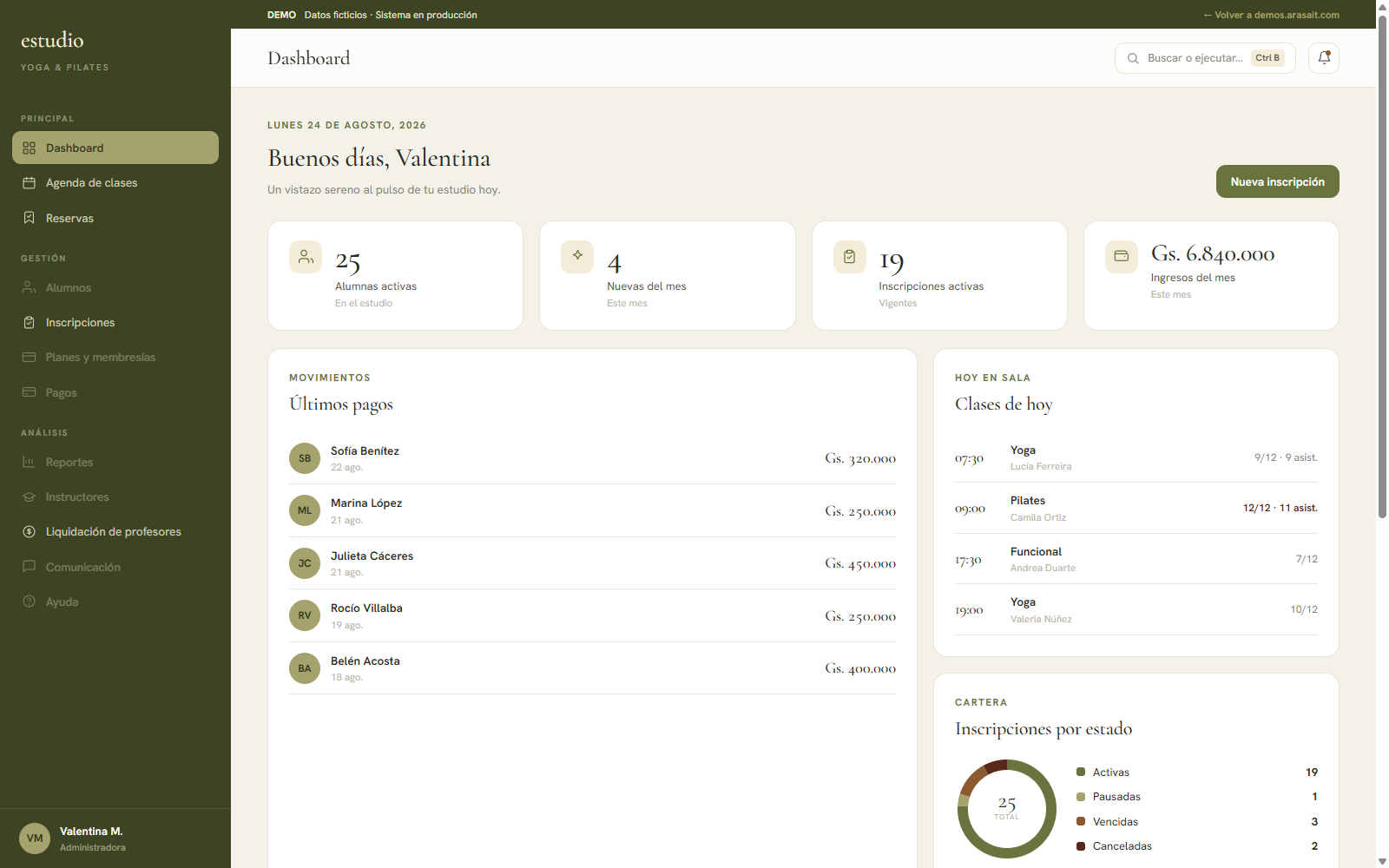Click the Pagos card icon in sidebar
Screen dimensions: 1389x868
pyautogui.click(x=29, y=392)
